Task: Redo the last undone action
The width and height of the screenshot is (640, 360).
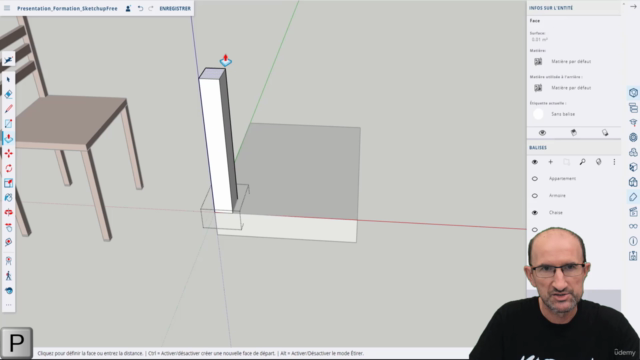Action: [151, 8]
